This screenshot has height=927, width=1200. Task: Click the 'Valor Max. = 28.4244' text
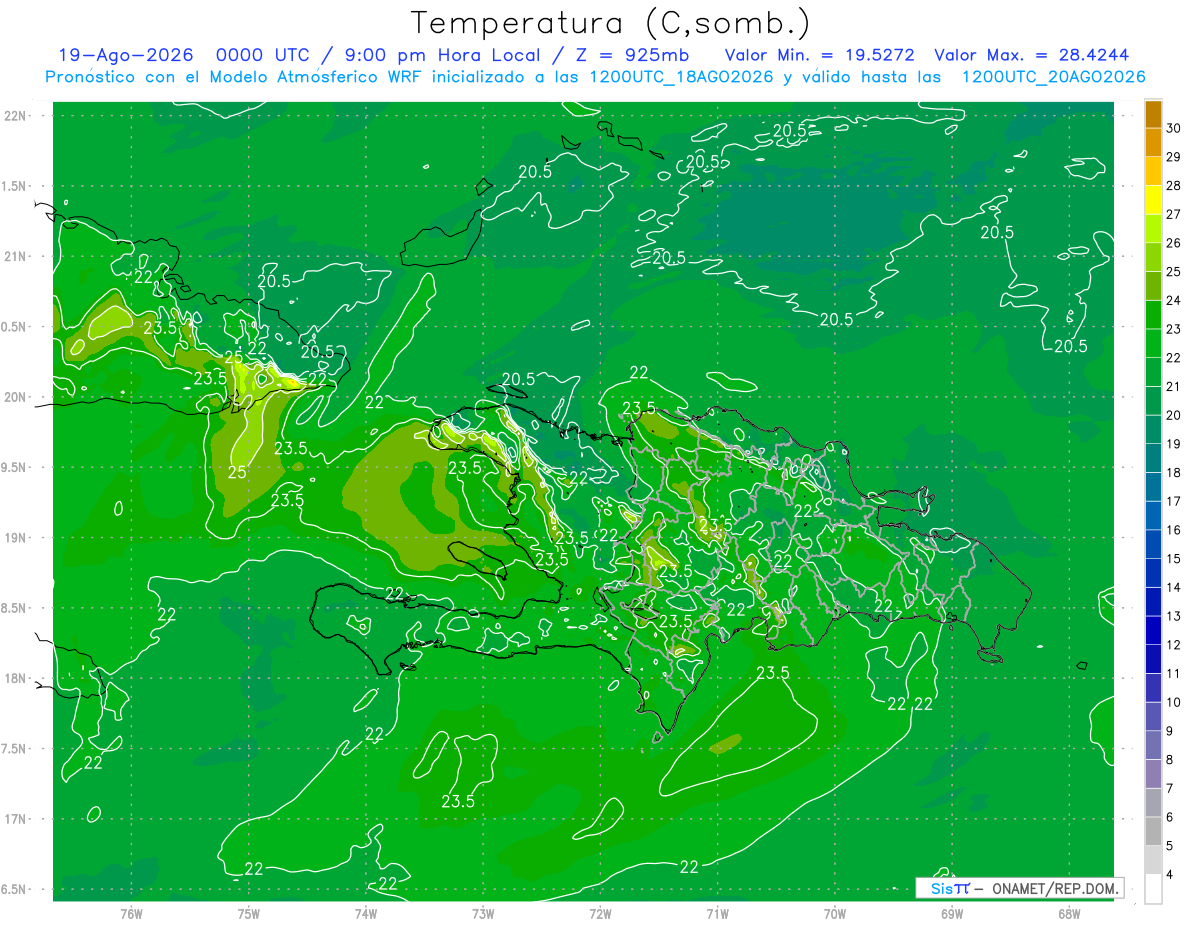point(1031,55)
